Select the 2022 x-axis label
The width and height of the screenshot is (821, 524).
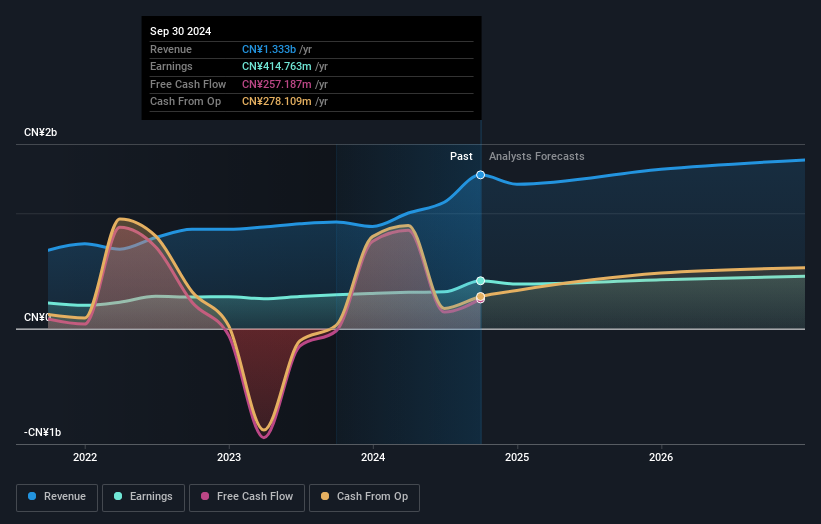(x=85, y=457)
